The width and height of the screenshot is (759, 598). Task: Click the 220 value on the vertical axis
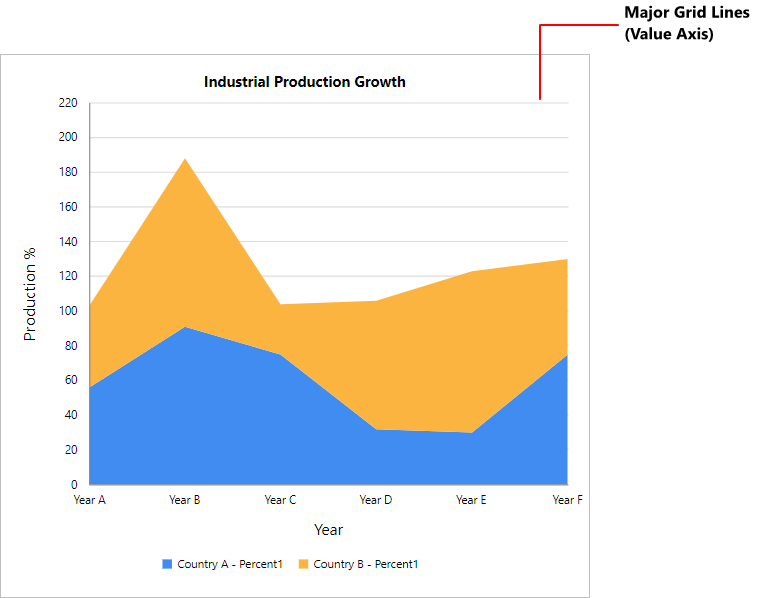point(68,103)
